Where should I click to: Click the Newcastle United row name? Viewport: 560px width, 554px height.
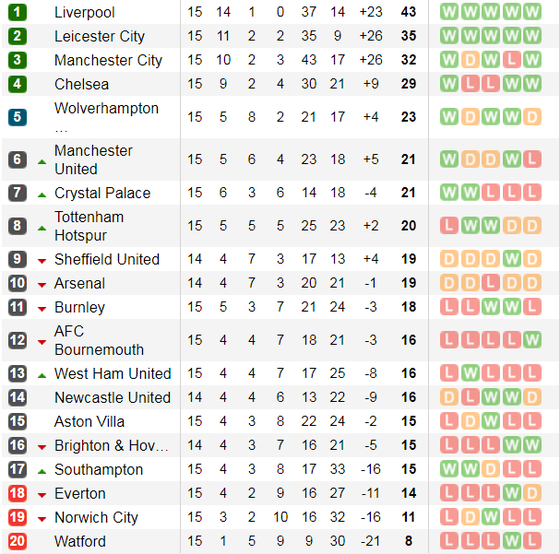pyautogui.click(x=112, y=398)
